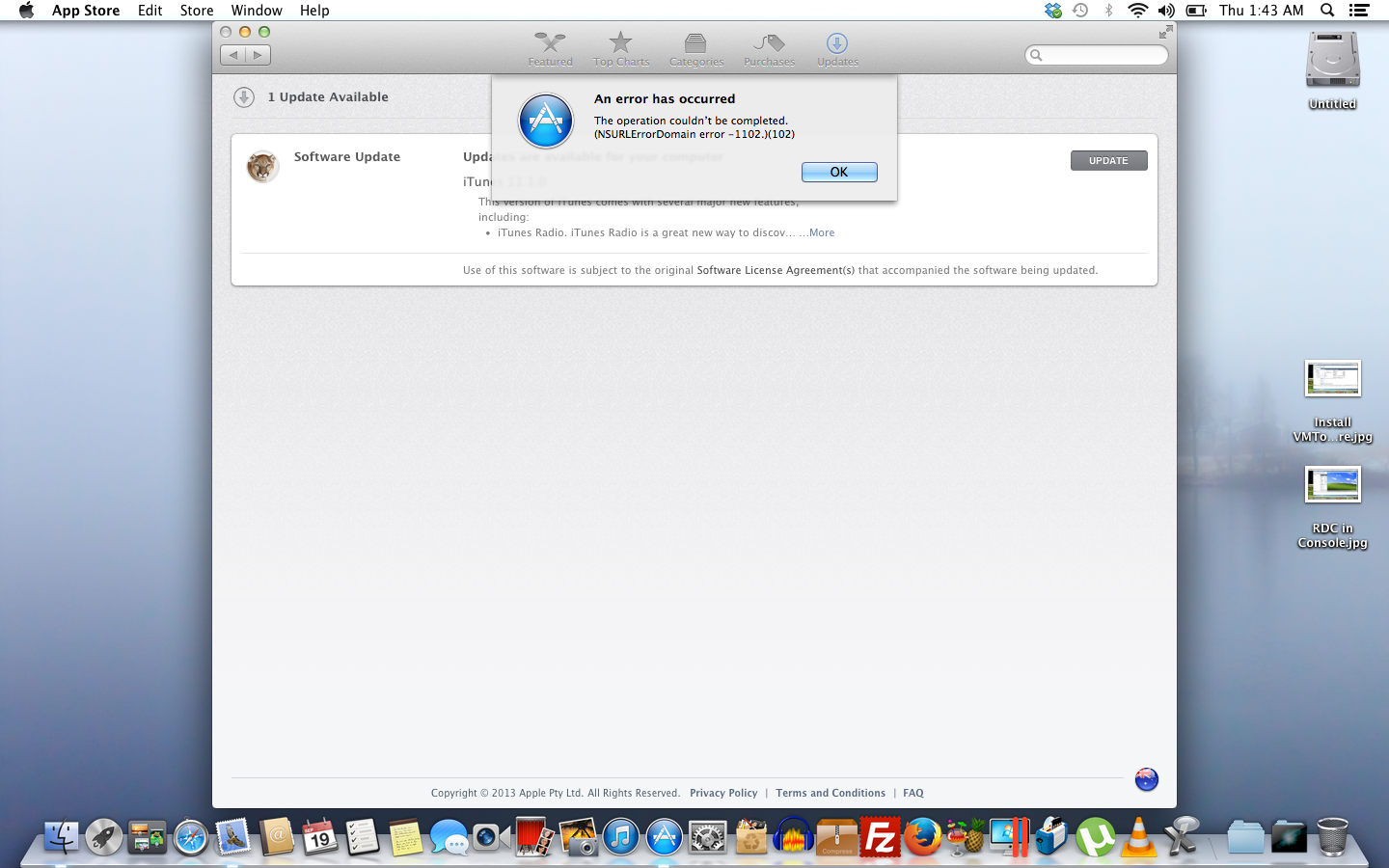Image resolution: width=1389 pixels, height=868 pixels.
Task: Click the Time Machine menu bar icon
Action: (x=1080, y=11)
